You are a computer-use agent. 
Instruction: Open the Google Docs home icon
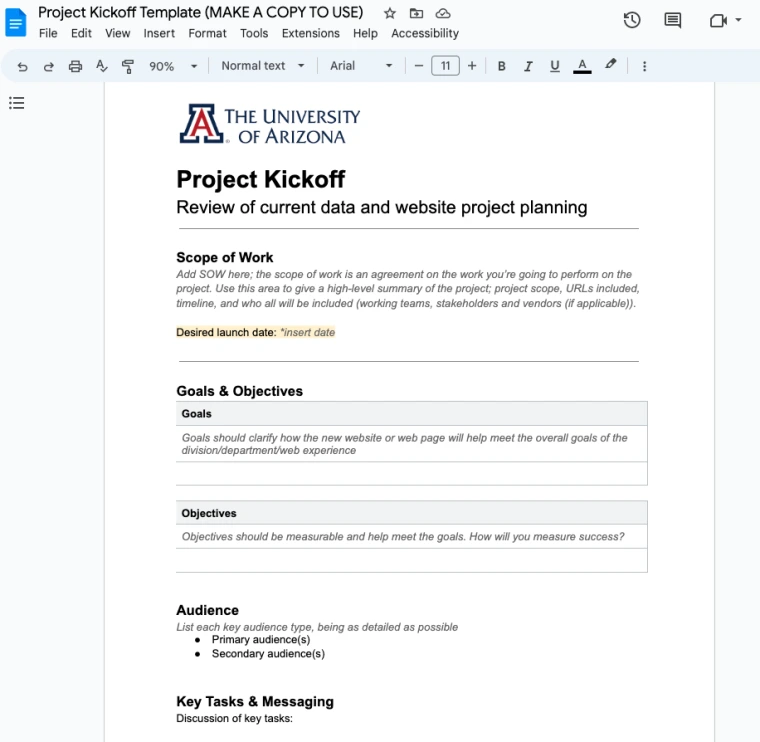click(x=16, y=22)
